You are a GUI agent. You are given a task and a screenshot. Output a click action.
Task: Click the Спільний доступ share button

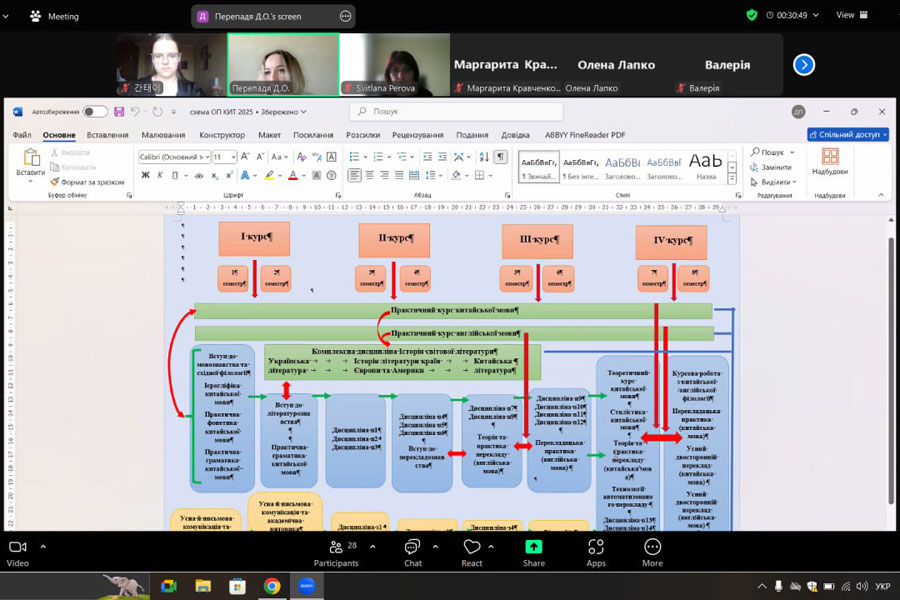848,134
